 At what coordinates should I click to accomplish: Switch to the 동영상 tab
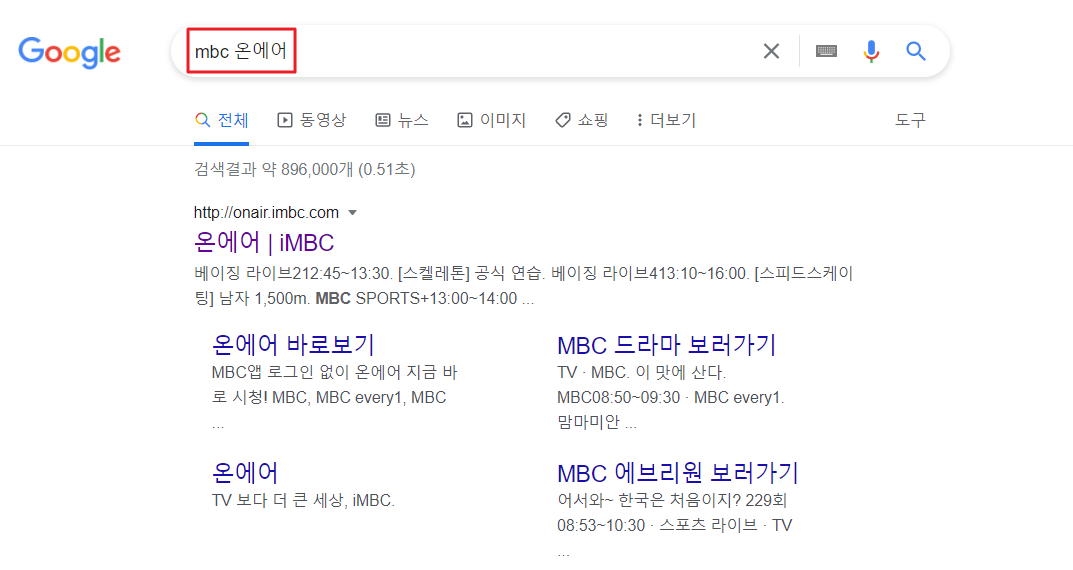tap(312, 120)
